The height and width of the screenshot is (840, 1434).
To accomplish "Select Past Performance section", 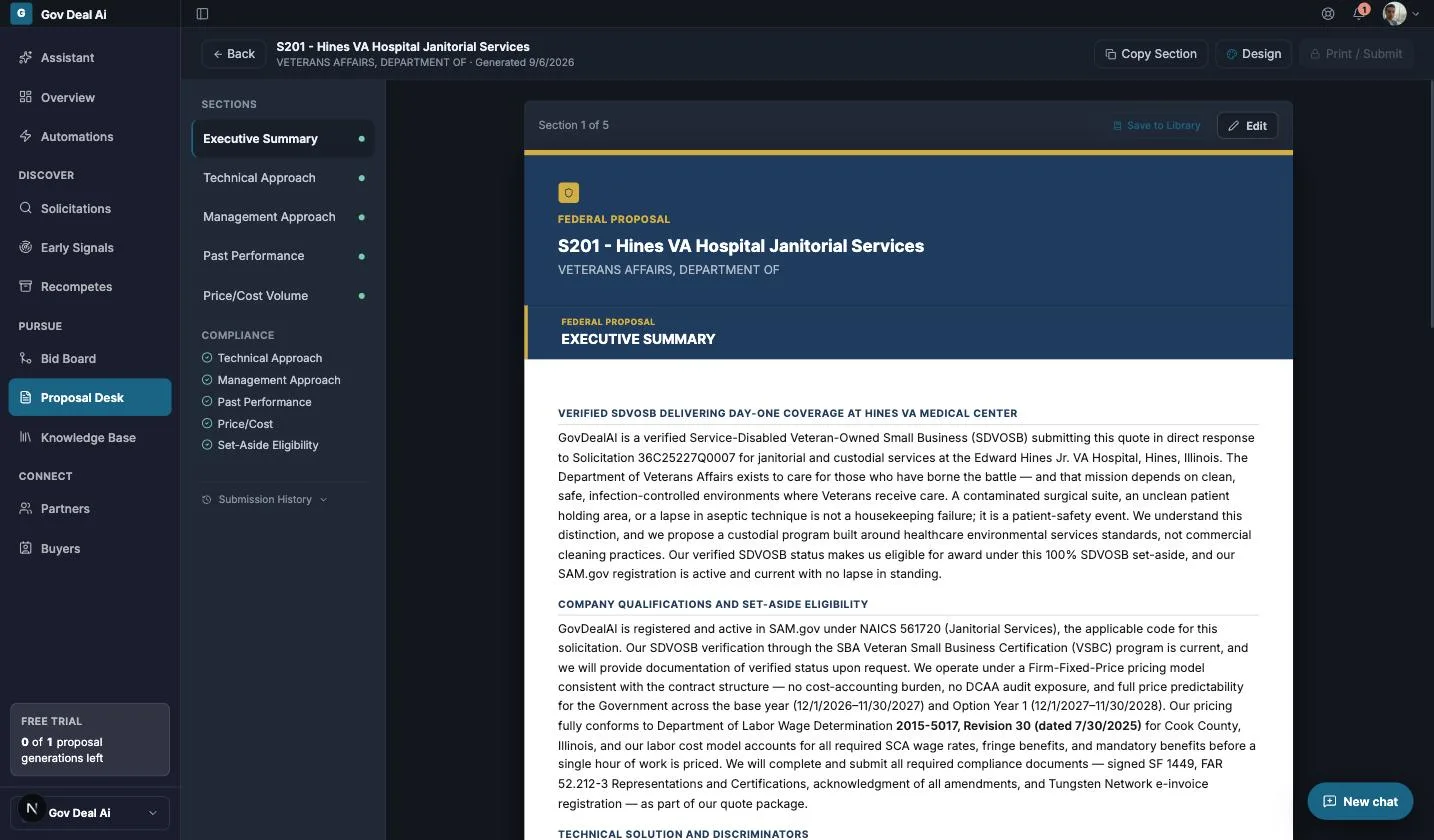I will [x=283, y=256].
